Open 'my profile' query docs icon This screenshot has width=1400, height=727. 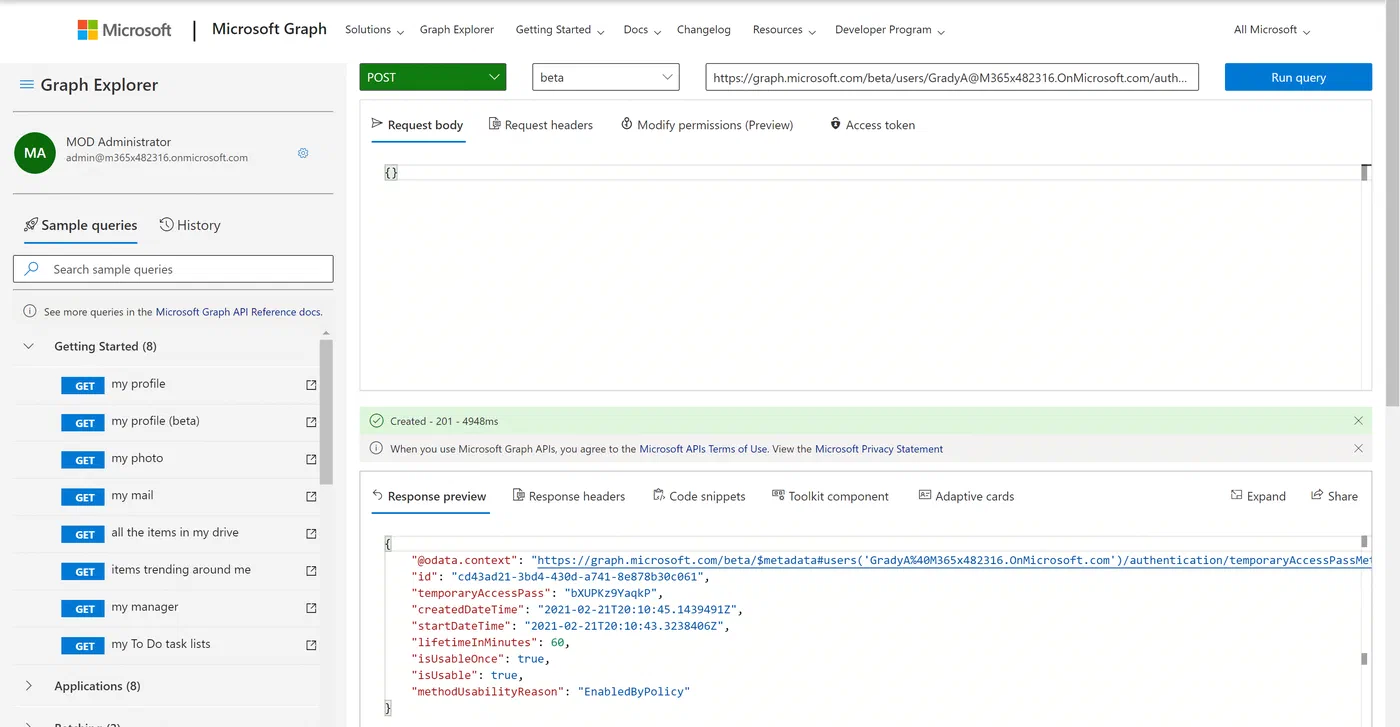[311, 385]
